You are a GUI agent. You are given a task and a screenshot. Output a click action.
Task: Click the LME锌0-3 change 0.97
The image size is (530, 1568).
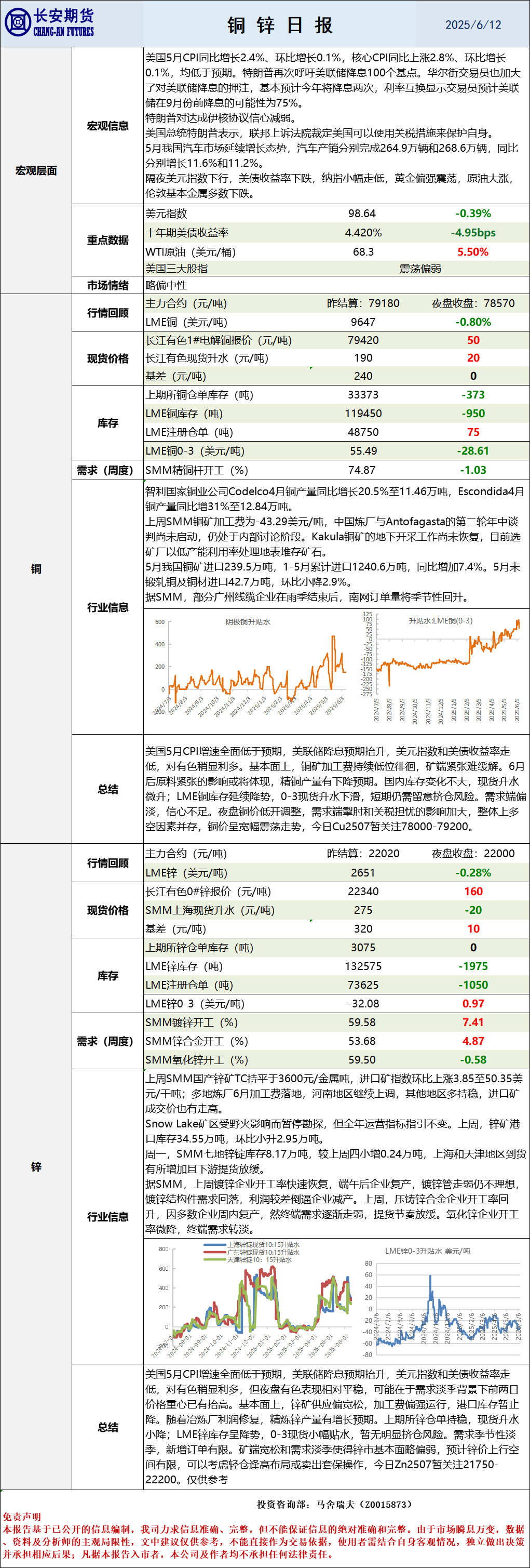tap(473, 1004)
